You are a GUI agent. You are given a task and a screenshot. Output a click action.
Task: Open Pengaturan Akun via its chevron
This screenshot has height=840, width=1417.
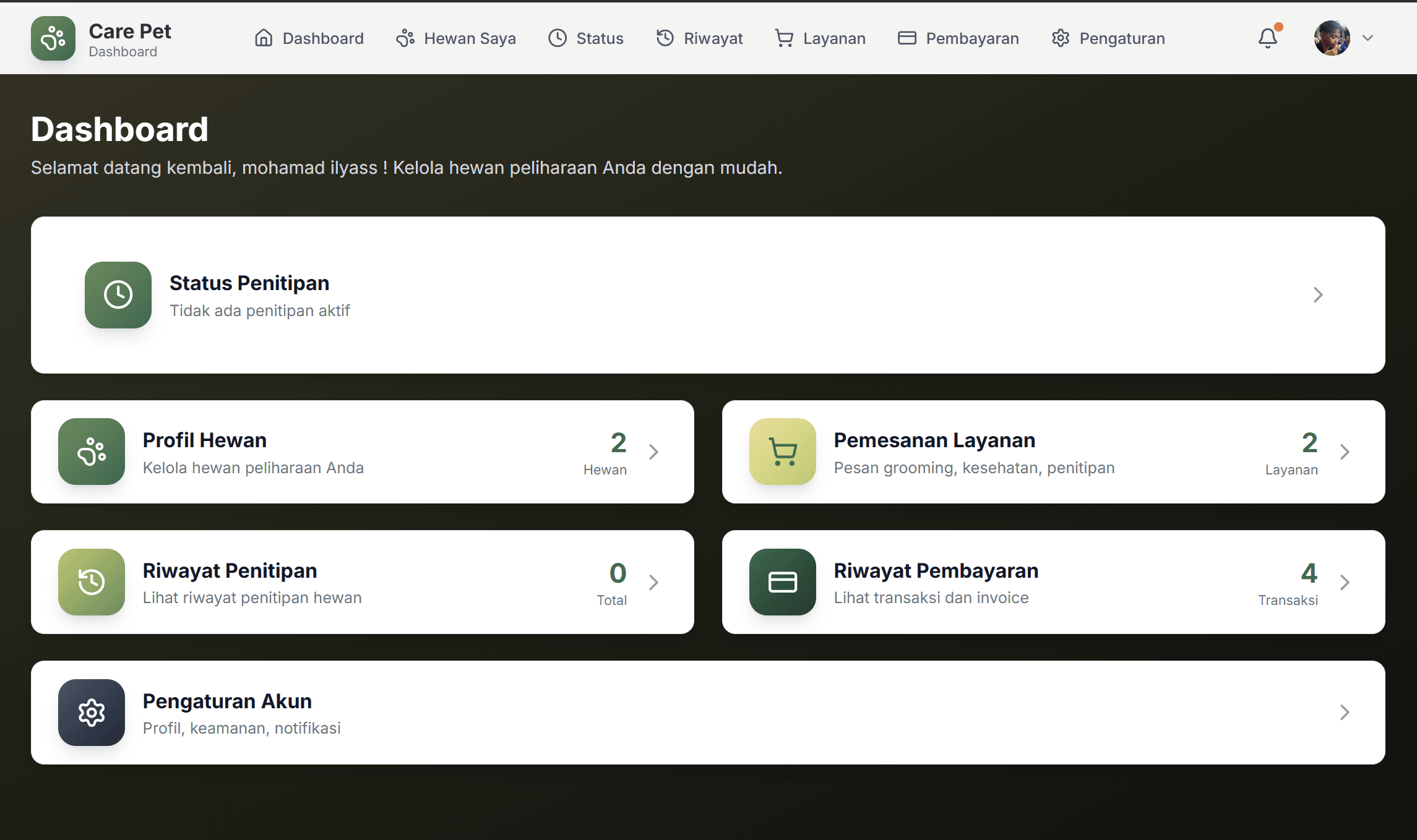coord(1345,713)
